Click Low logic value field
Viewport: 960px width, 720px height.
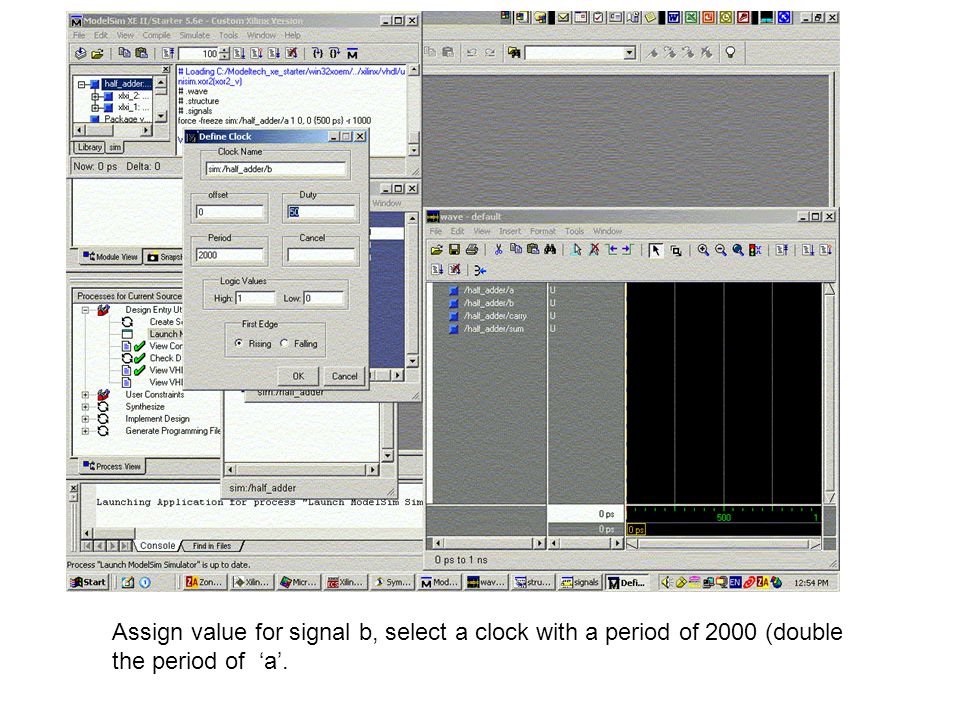[x=323, y=298]
